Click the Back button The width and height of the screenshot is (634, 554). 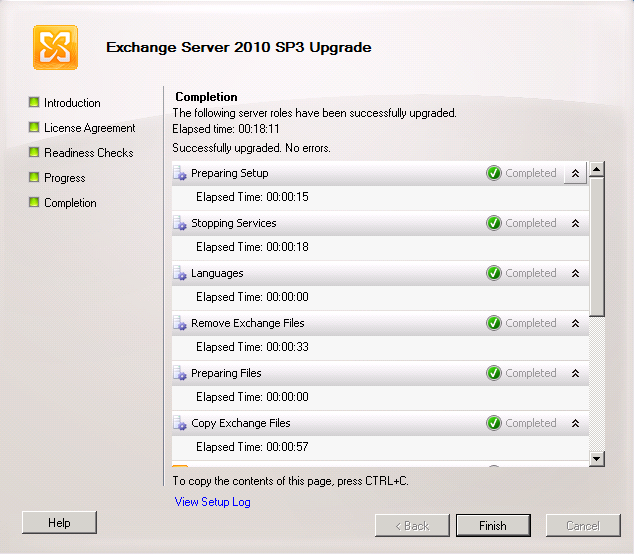coord(412,526)
